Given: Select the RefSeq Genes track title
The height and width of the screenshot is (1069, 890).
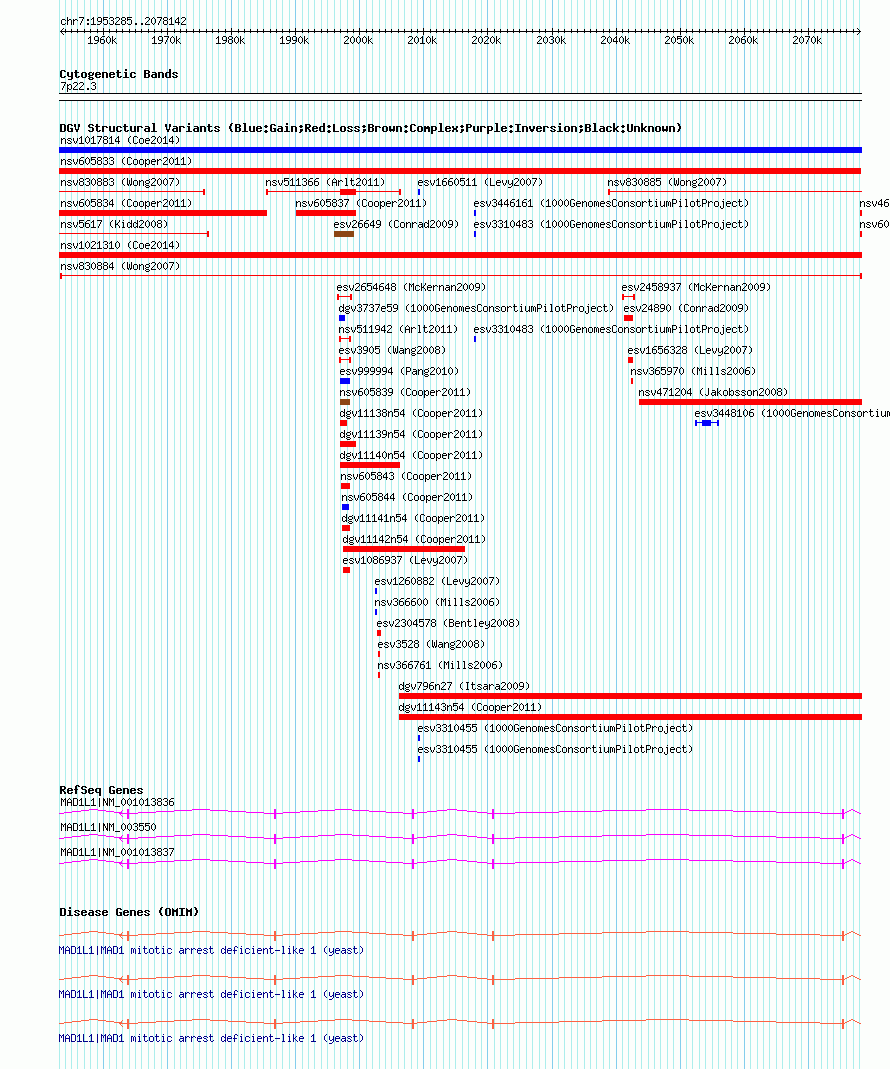Looking at the screenshot, I should [101, 790].
